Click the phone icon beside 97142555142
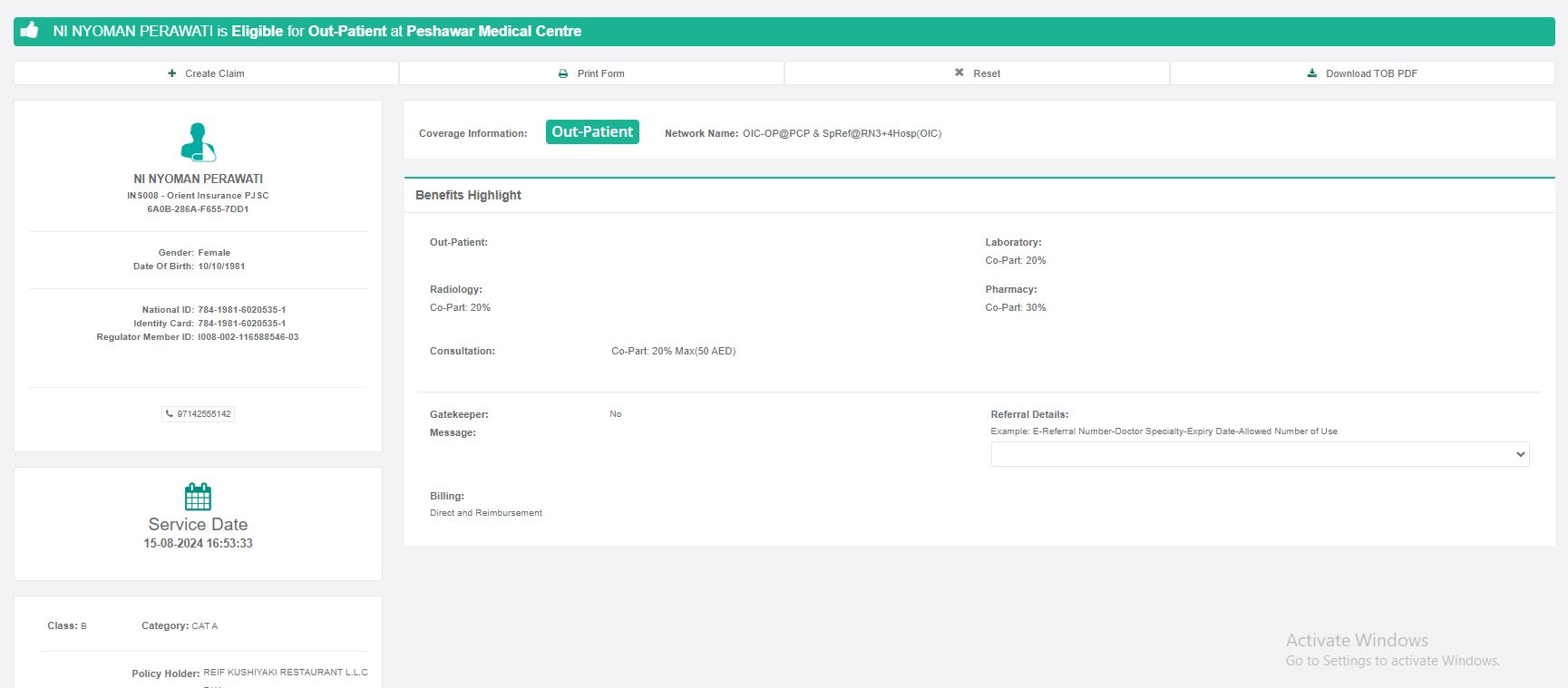This screenshot has width=1568, height=688. 170,414
